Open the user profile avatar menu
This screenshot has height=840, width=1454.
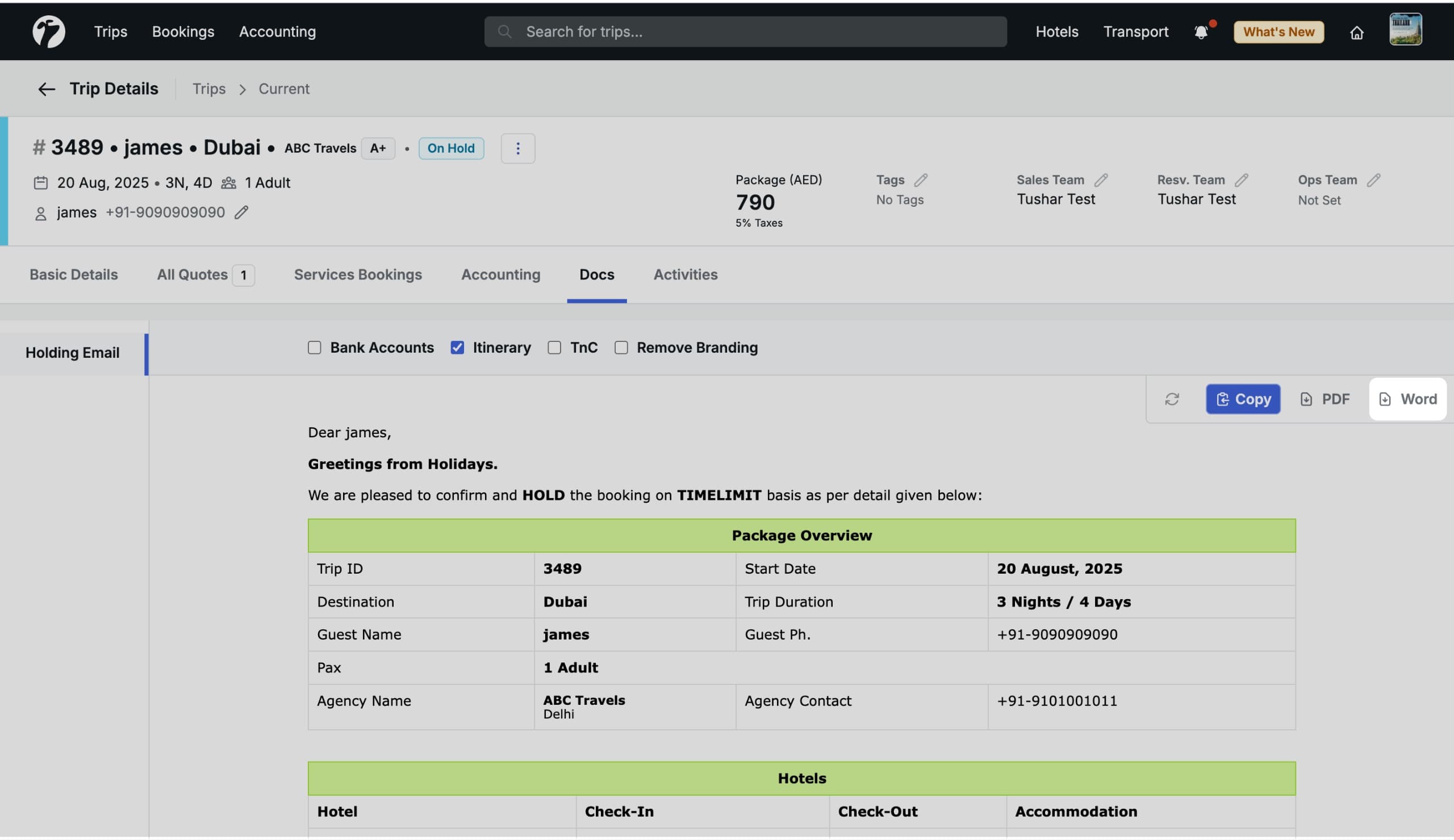click(x=1405, y=30)
